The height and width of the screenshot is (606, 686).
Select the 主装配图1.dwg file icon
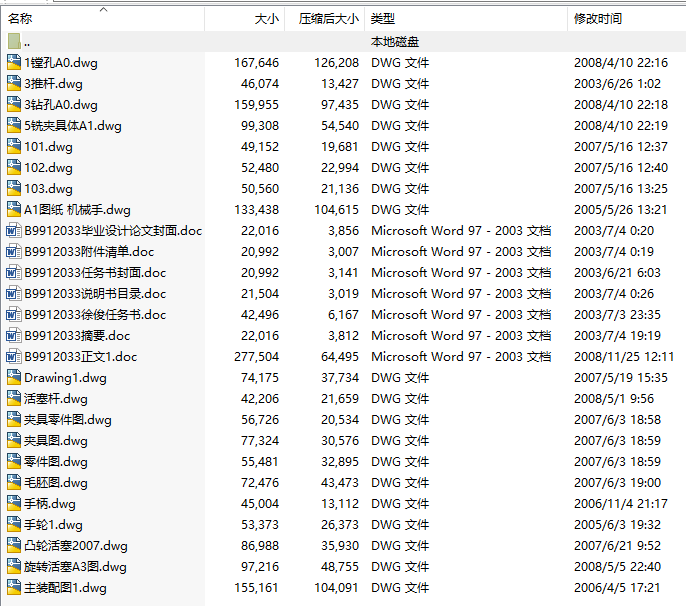pos(14,588)
